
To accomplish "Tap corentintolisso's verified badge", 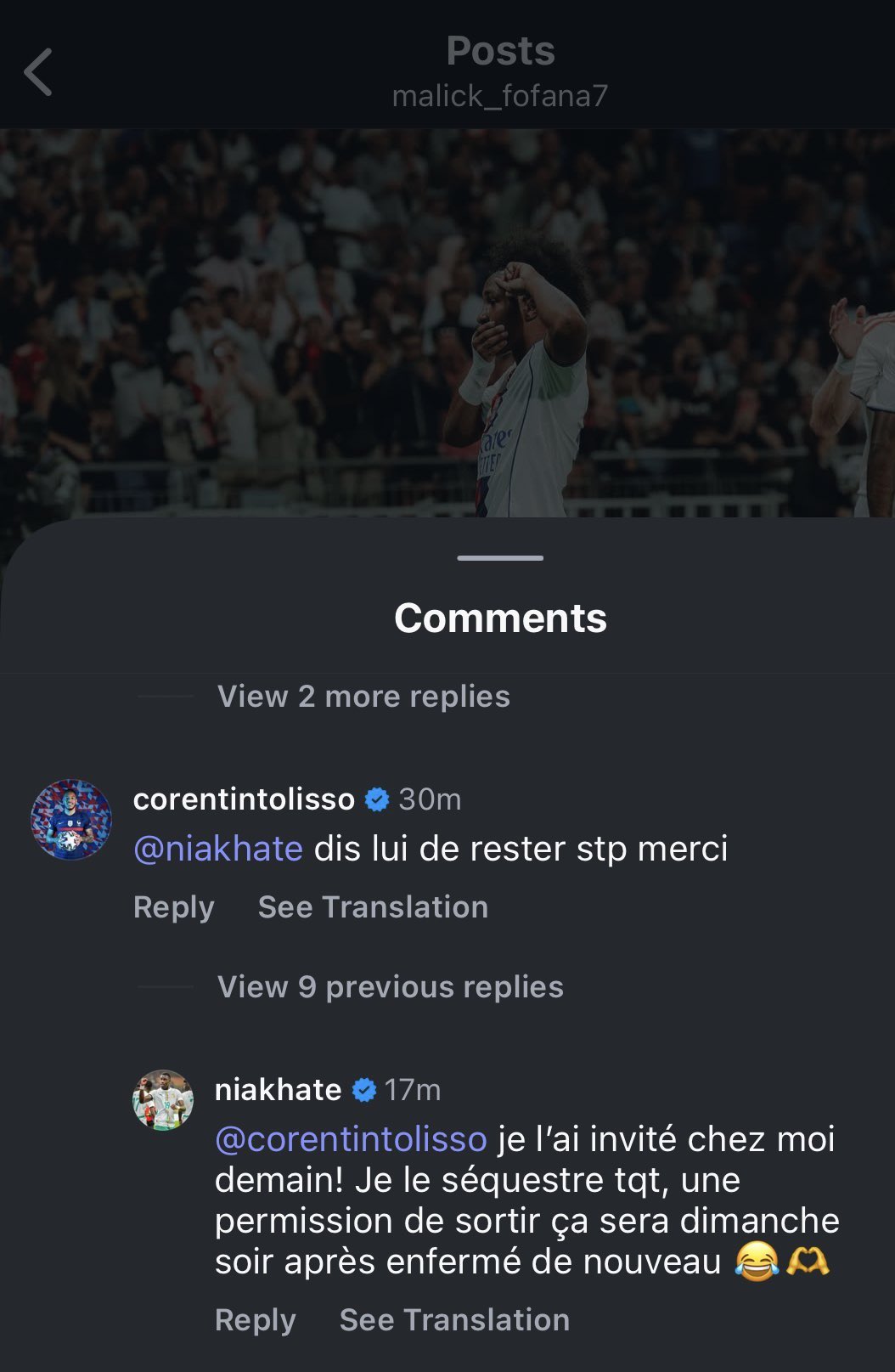I will click(x=377, y=799).
